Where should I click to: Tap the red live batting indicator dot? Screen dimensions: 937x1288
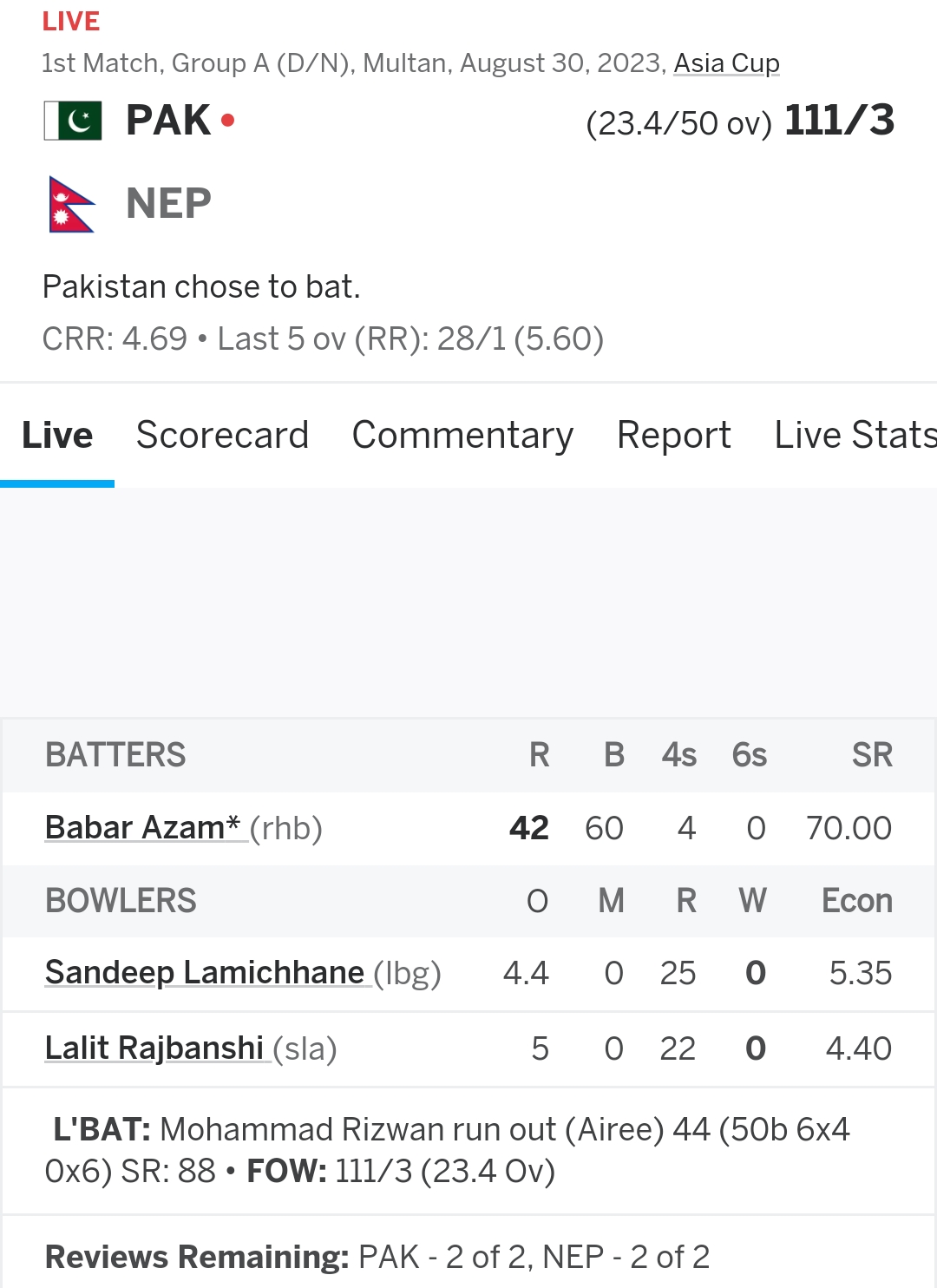tap(228, 120)
